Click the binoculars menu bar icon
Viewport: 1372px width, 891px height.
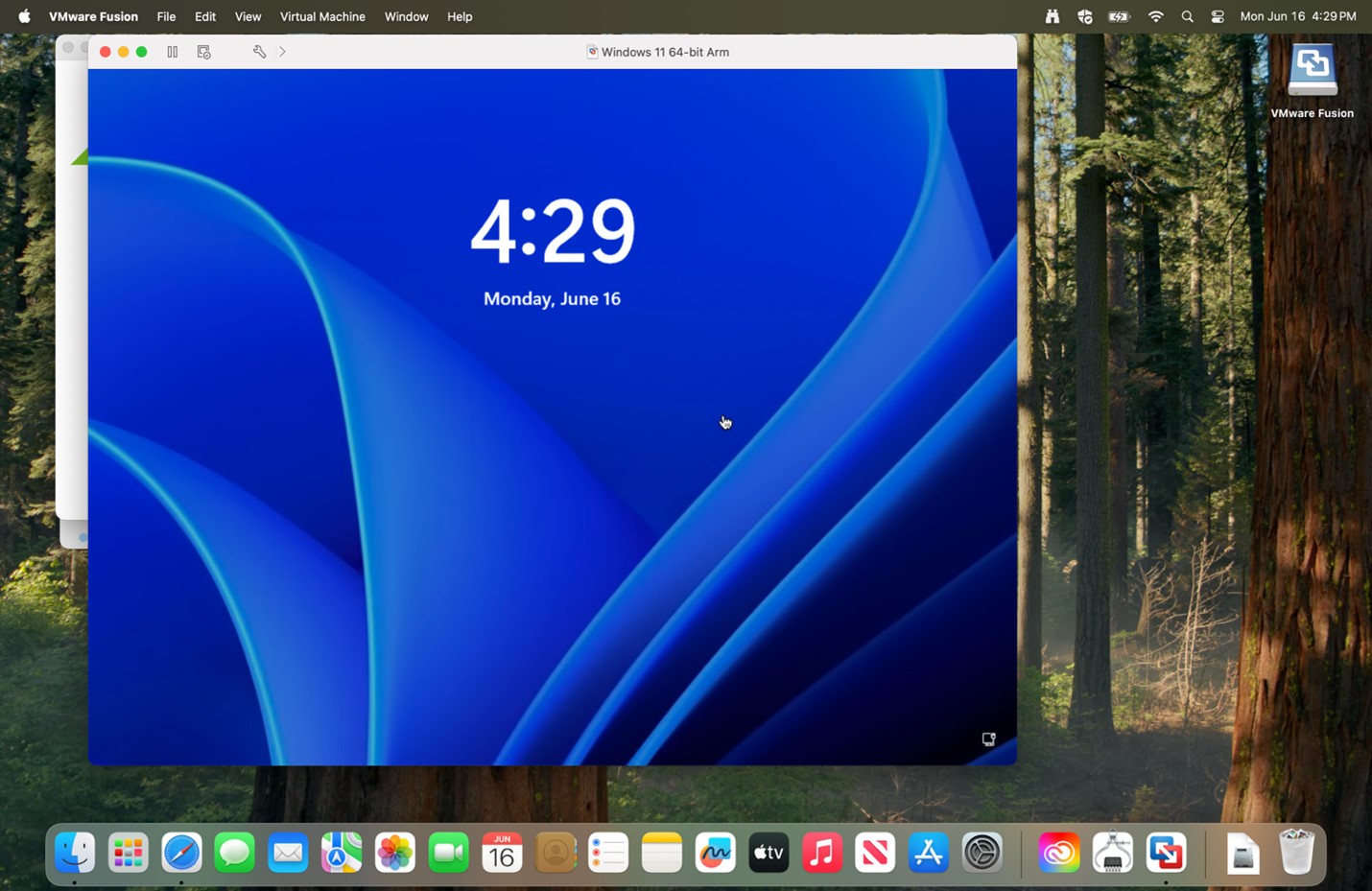coord(1053,16)
